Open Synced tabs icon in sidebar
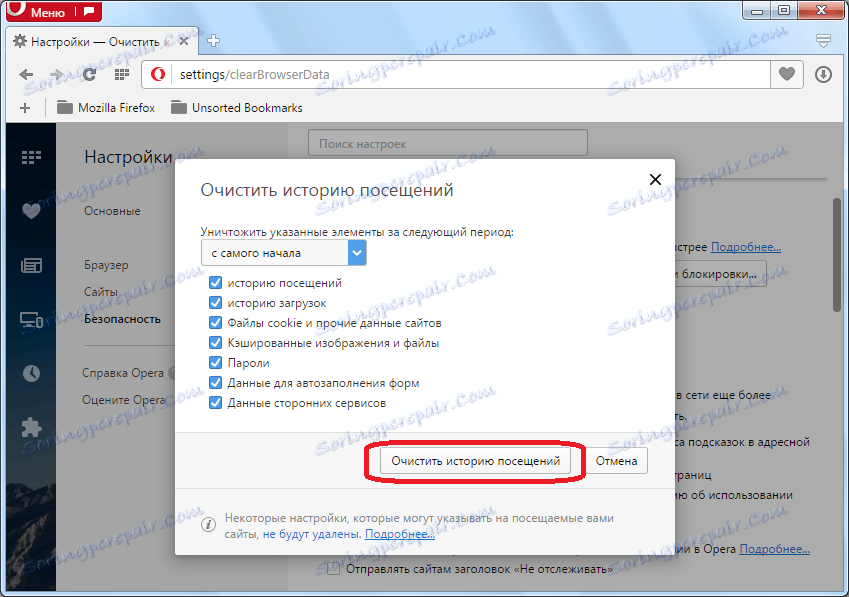 point(31,319)
